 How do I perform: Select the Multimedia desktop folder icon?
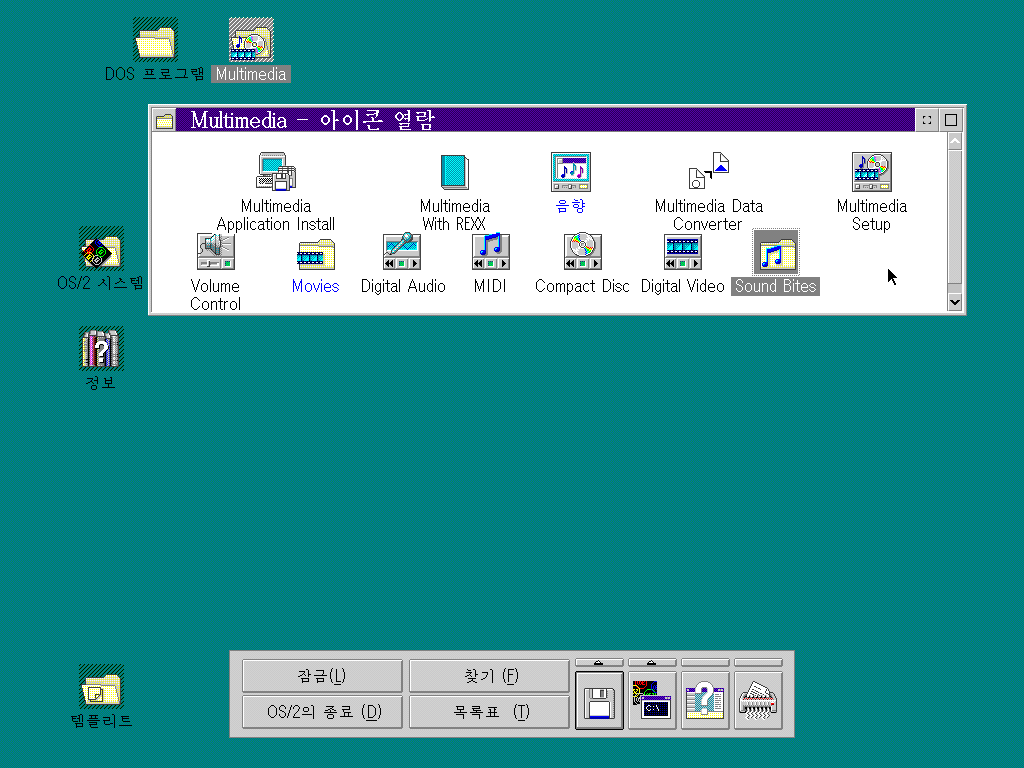point(251,40)
